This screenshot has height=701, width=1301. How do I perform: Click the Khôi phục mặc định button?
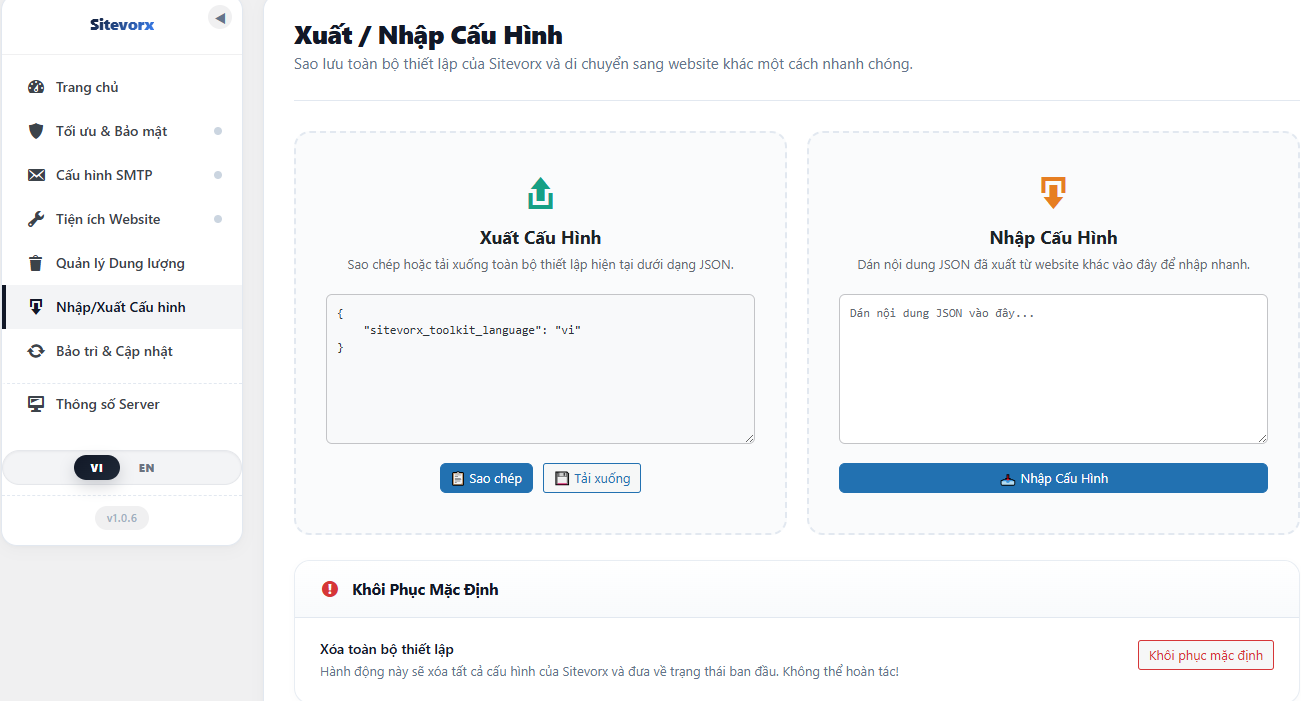[x=1206, y=655]
